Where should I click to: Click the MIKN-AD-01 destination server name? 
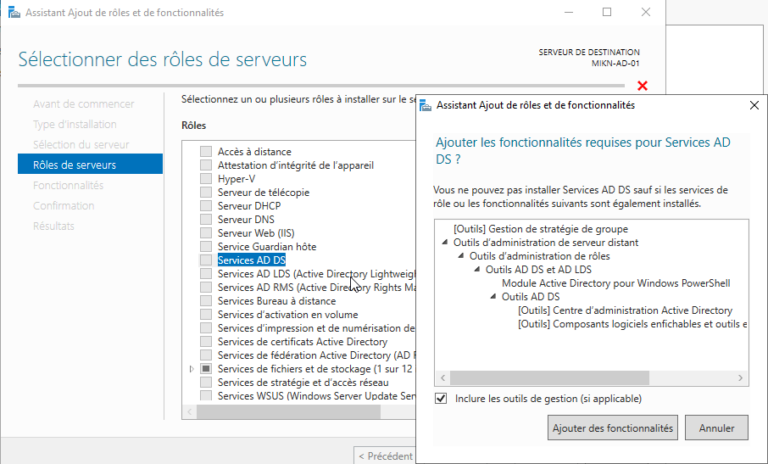[615, 63]
